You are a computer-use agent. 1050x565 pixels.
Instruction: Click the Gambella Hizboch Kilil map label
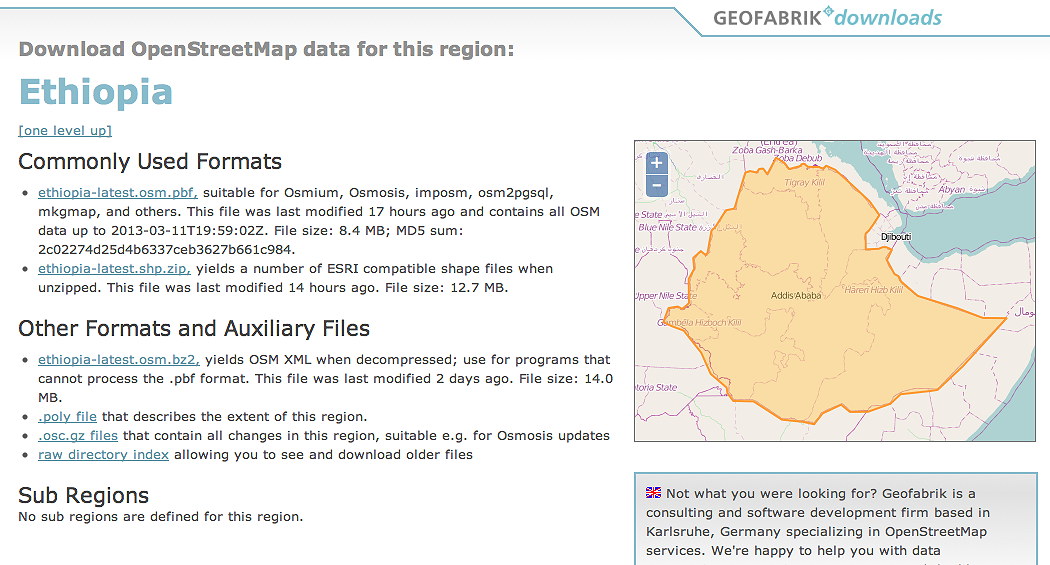click(699, 323)
